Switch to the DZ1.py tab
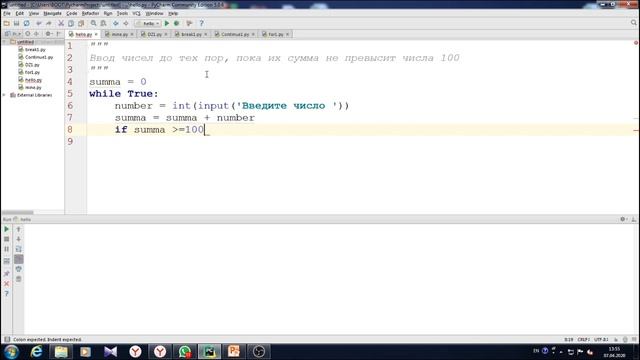This screenshot has height=360, width=640. pyautogui.click(x=154, y=34)
